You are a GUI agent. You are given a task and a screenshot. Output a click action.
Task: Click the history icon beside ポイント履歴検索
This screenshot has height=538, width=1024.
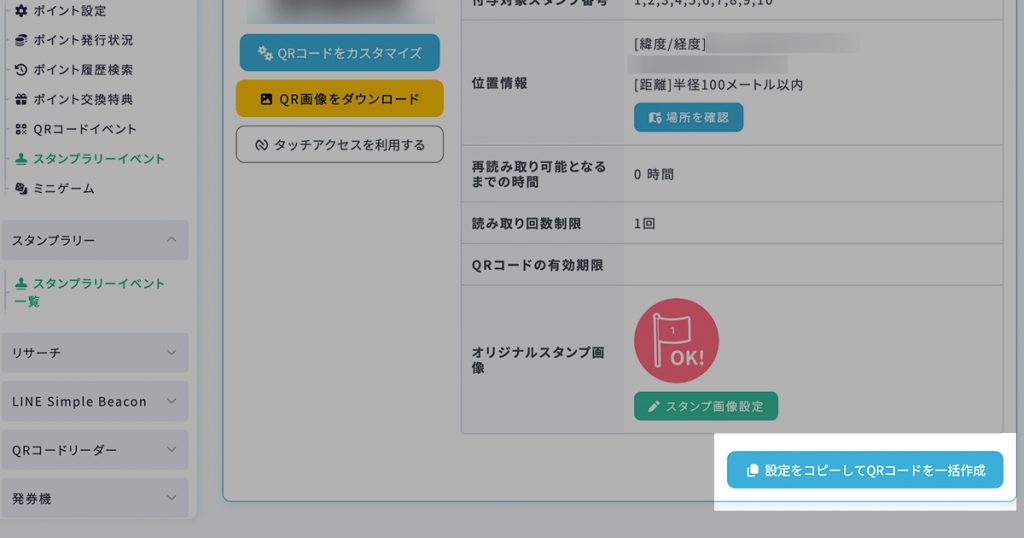[21, 70]
